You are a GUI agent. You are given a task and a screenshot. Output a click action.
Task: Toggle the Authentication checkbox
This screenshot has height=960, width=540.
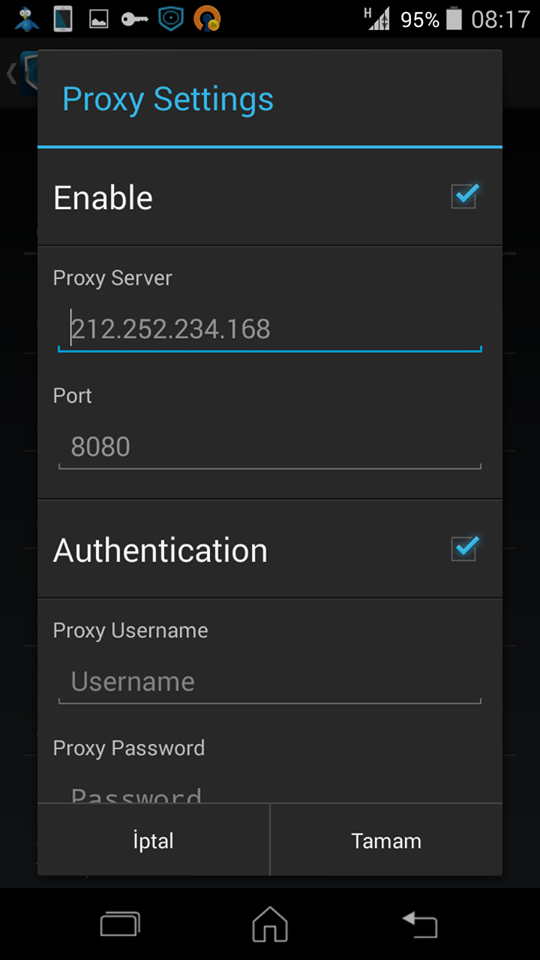(x=465, y=548)
